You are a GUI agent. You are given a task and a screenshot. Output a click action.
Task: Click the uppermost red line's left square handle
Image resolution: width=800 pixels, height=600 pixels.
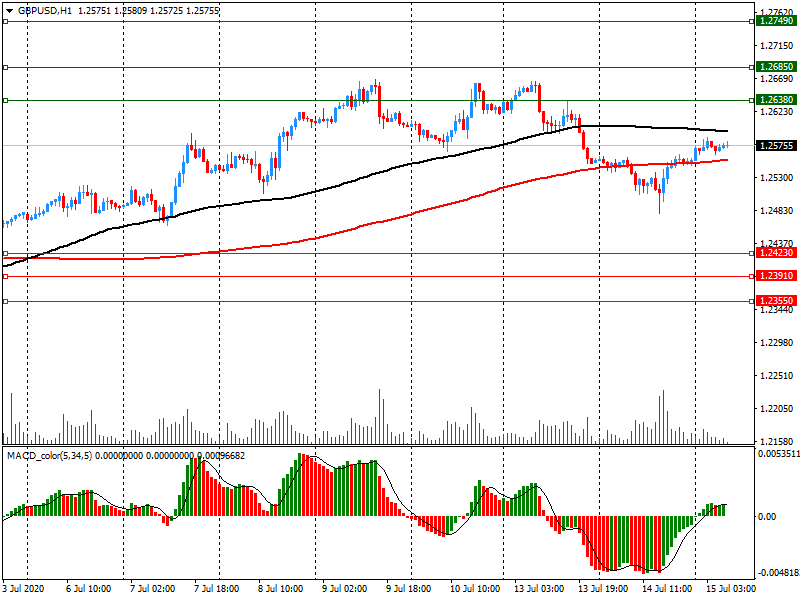pos(5,254)
